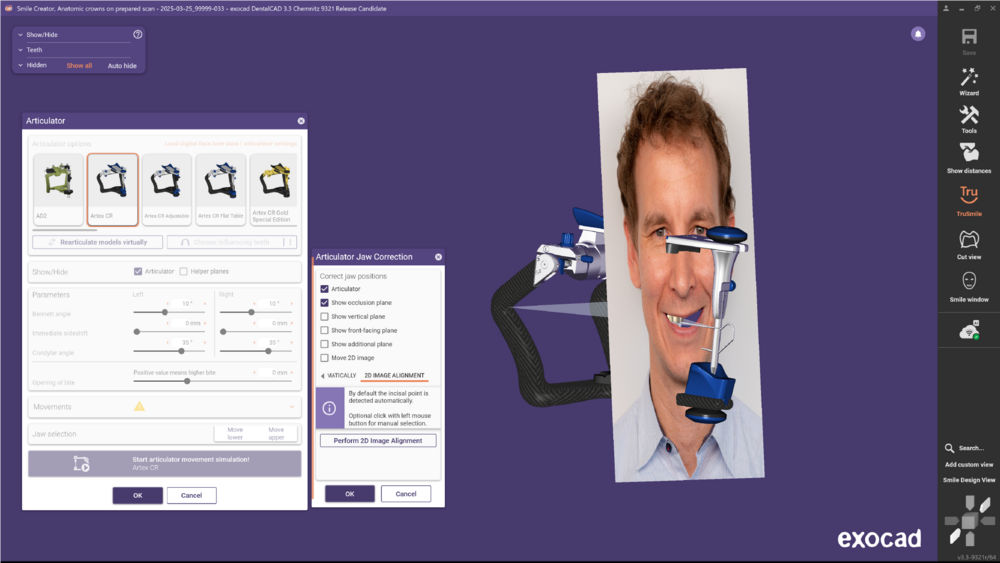The width and height of the screenshot is (1000, 563).
Task: Toggle the Articulator checkbox under Show/Hide
Action: click(138, 271)
